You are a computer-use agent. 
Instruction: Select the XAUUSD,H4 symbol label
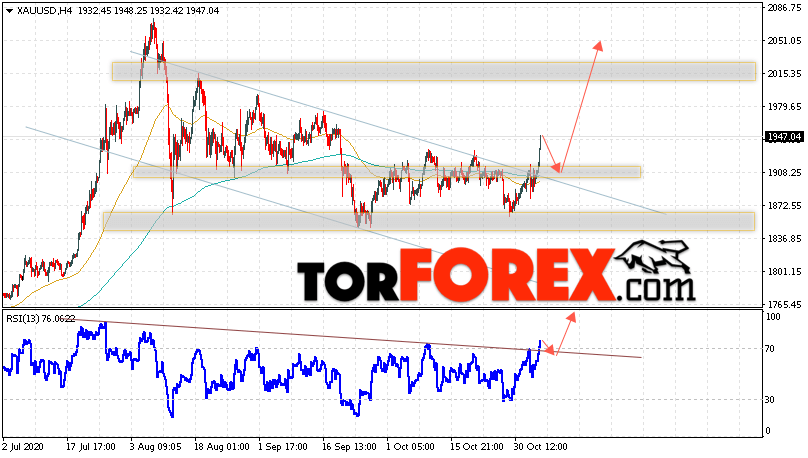[45, 11]
